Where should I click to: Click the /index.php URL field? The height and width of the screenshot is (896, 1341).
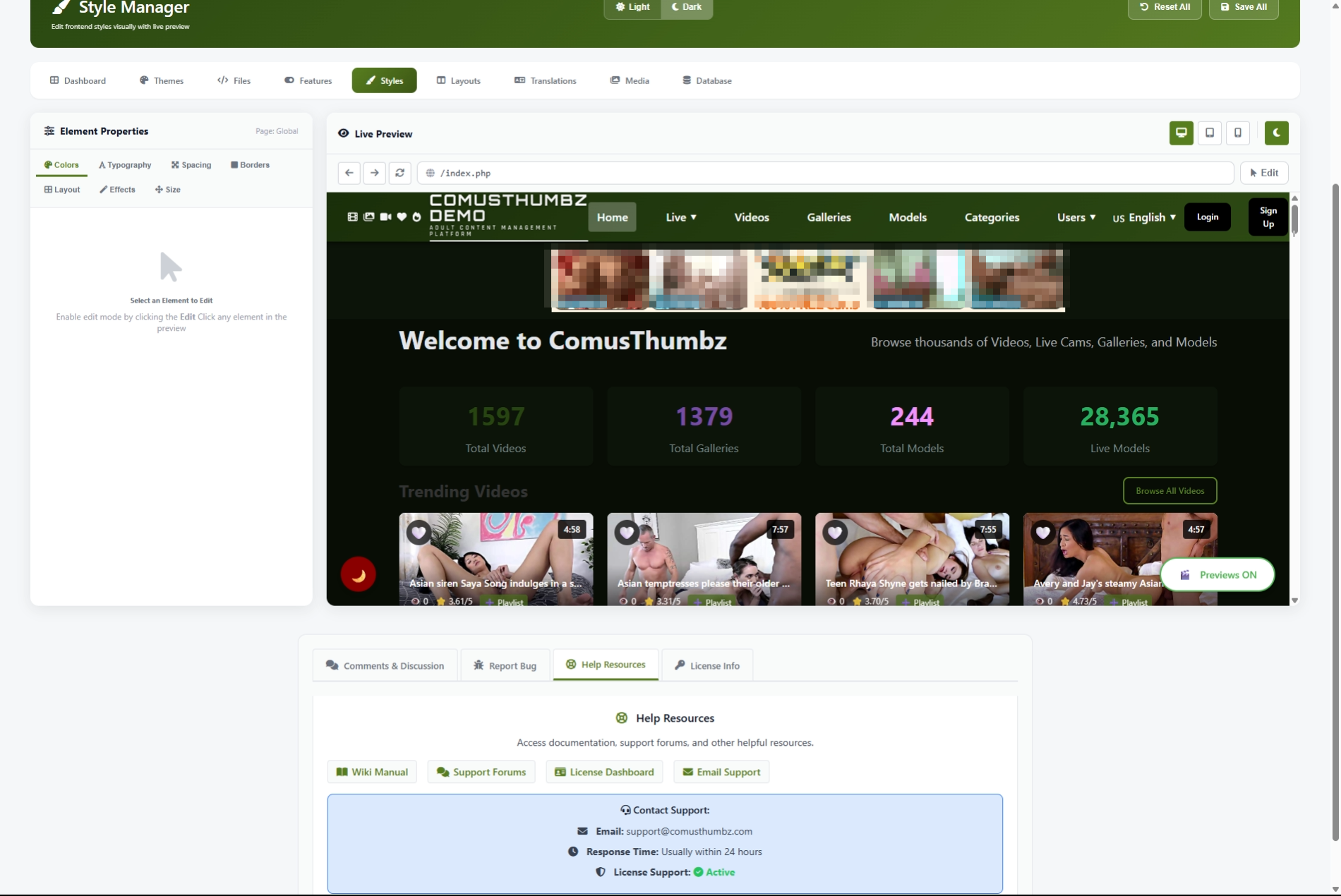pos(824,173)
